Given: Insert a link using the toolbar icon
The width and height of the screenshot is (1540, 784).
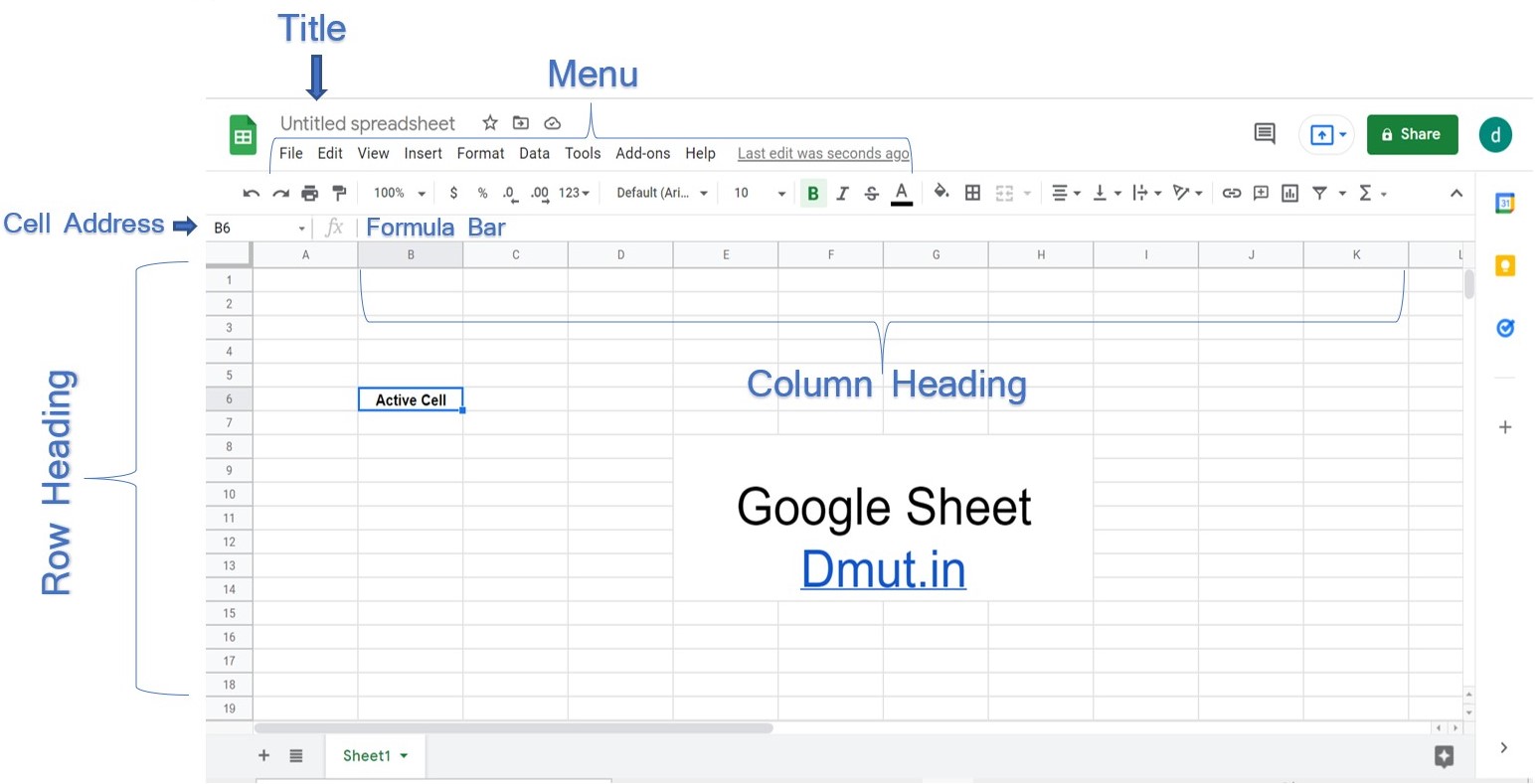Looking at the screenshot, I should [x=1232, y=192].
